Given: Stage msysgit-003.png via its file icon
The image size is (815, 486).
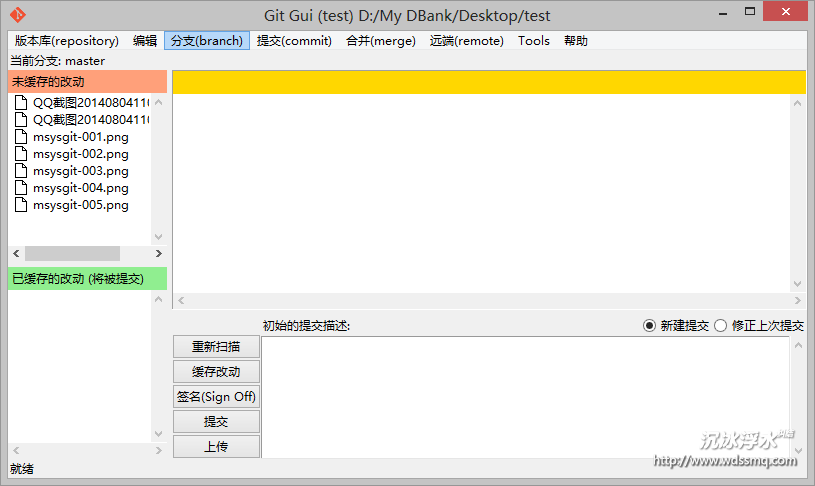Looking at the screenshot, I should tap(22, 171).
